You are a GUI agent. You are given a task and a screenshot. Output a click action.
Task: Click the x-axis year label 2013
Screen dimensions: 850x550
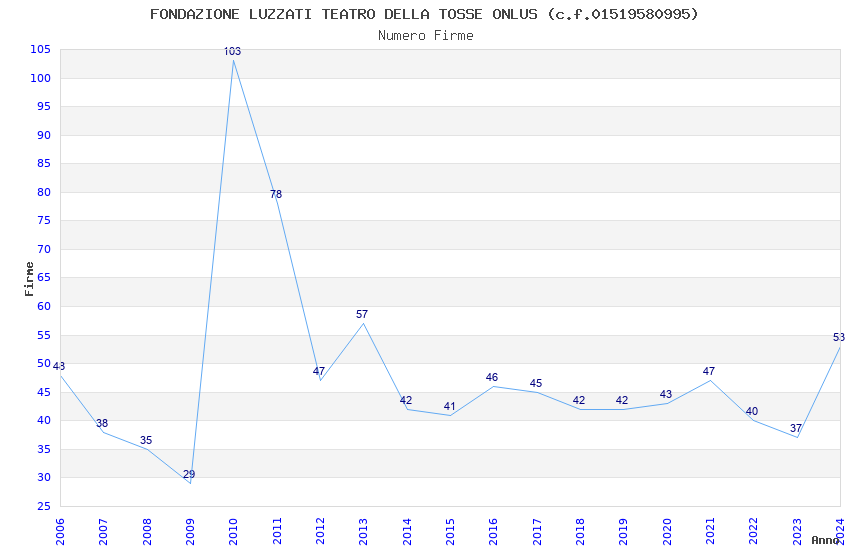pyautogui.click(x=363, y=532)
